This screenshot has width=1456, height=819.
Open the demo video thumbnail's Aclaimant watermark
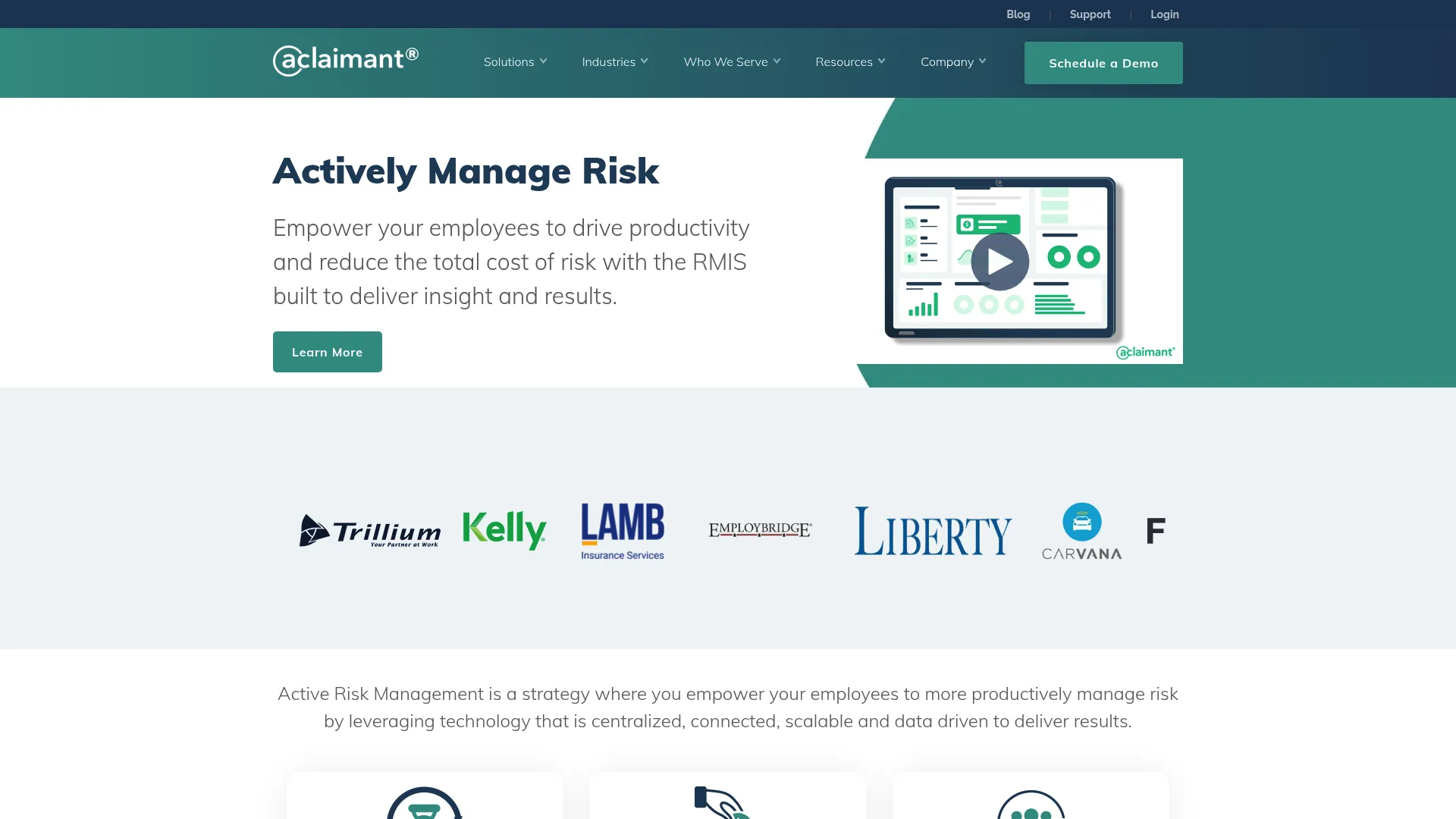[x=1145, y=352]
